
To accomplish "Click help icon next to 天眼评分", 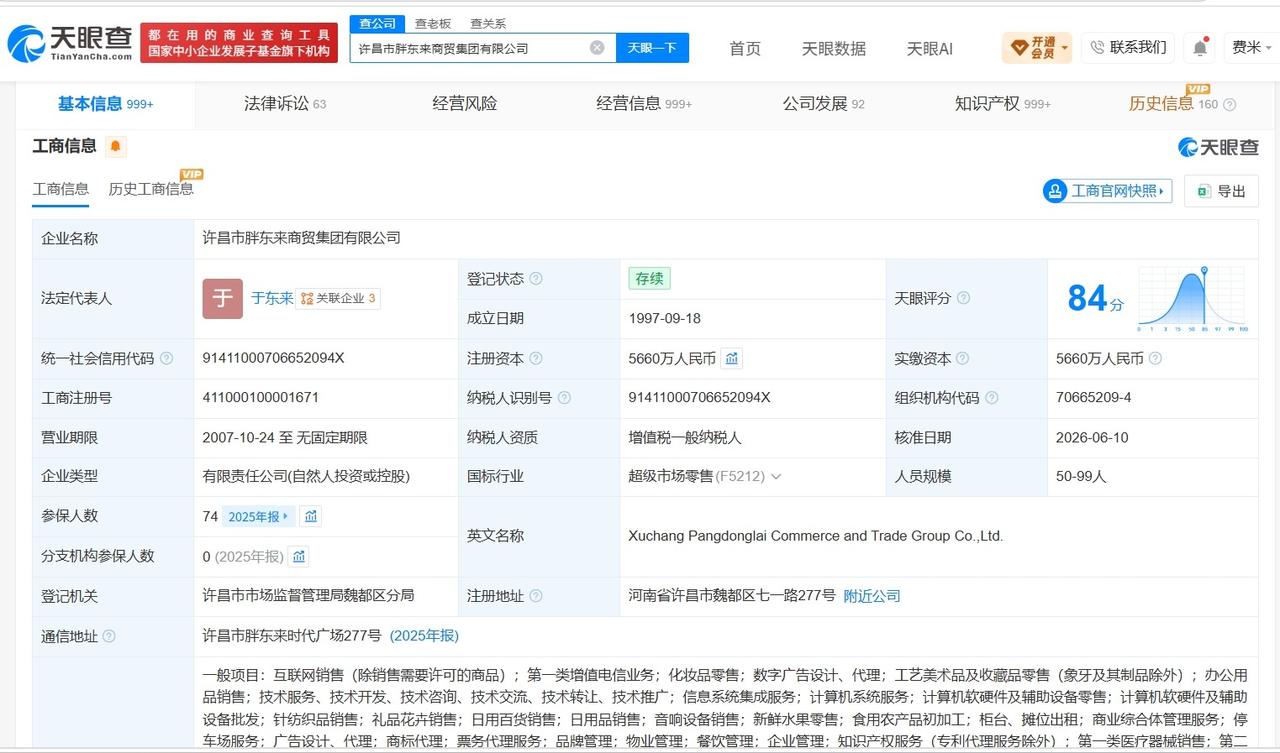I will [963, 298].
